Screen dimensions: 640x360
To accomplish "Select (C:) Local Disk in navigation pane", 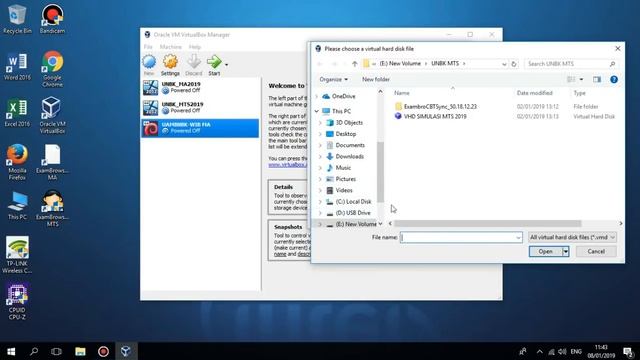I will click(x=353, y=202).
